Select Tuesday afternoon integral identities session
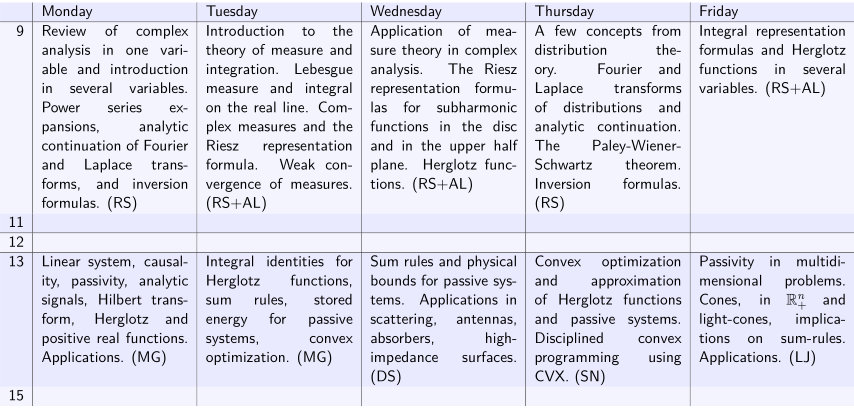 pyautogui.click(x=279, y=319)
